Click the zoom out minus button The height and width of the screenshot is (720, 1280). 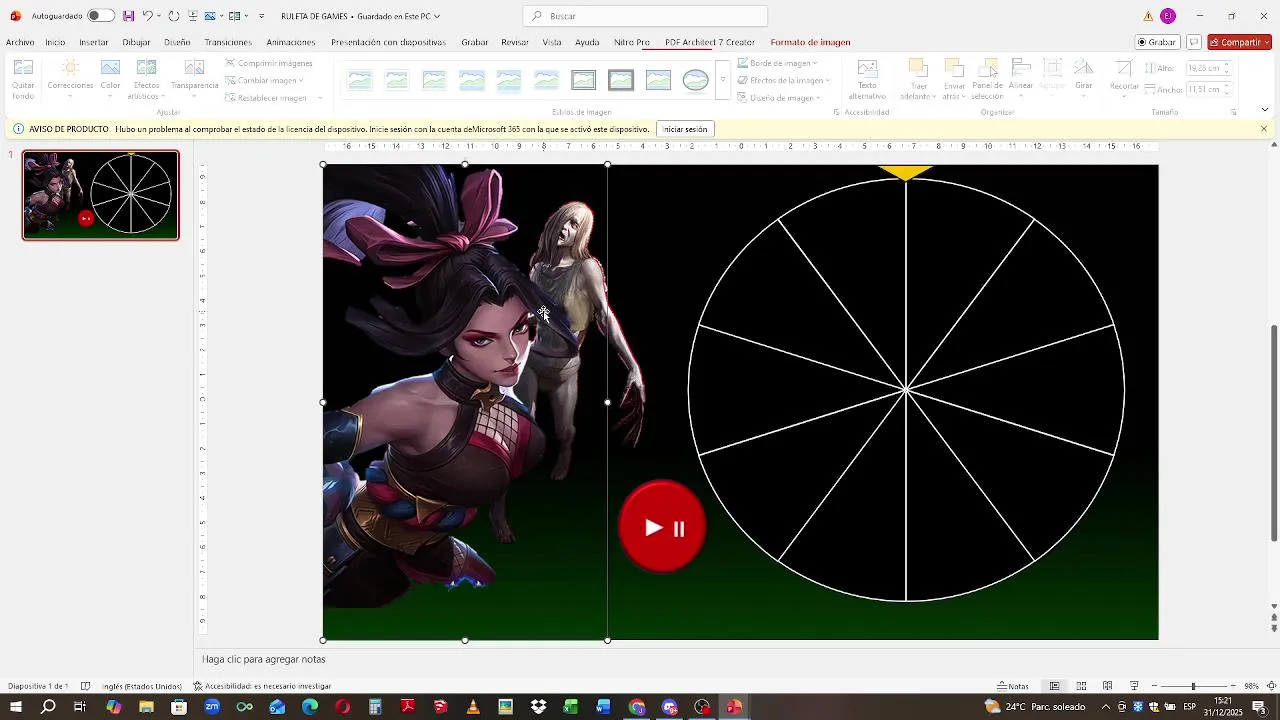[x=1154, y=686]
